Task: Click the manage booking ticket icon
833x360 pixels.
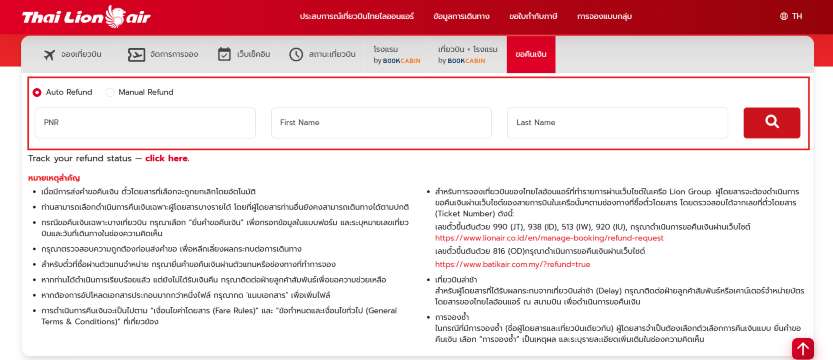Action: click(137, 54)
